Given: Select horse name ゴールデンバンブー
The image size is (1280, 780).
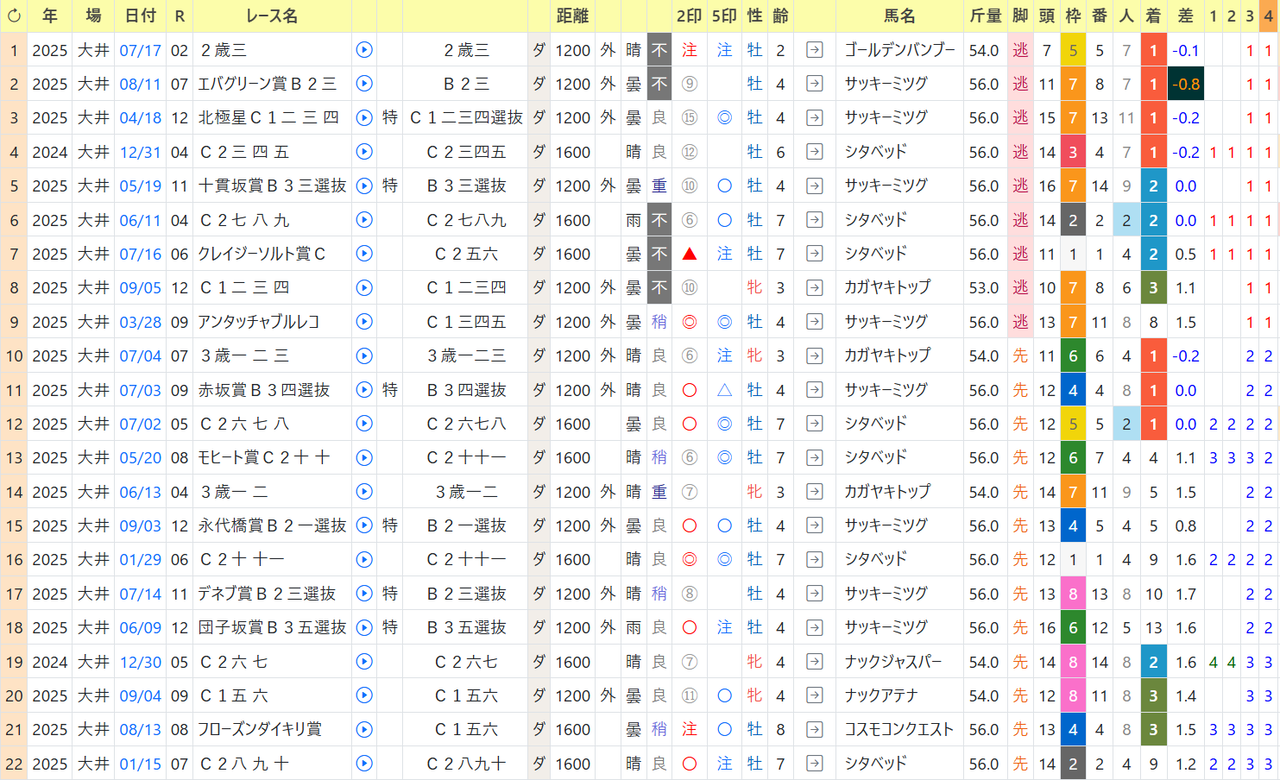Looking at the screenshot, I should (900, 50).
